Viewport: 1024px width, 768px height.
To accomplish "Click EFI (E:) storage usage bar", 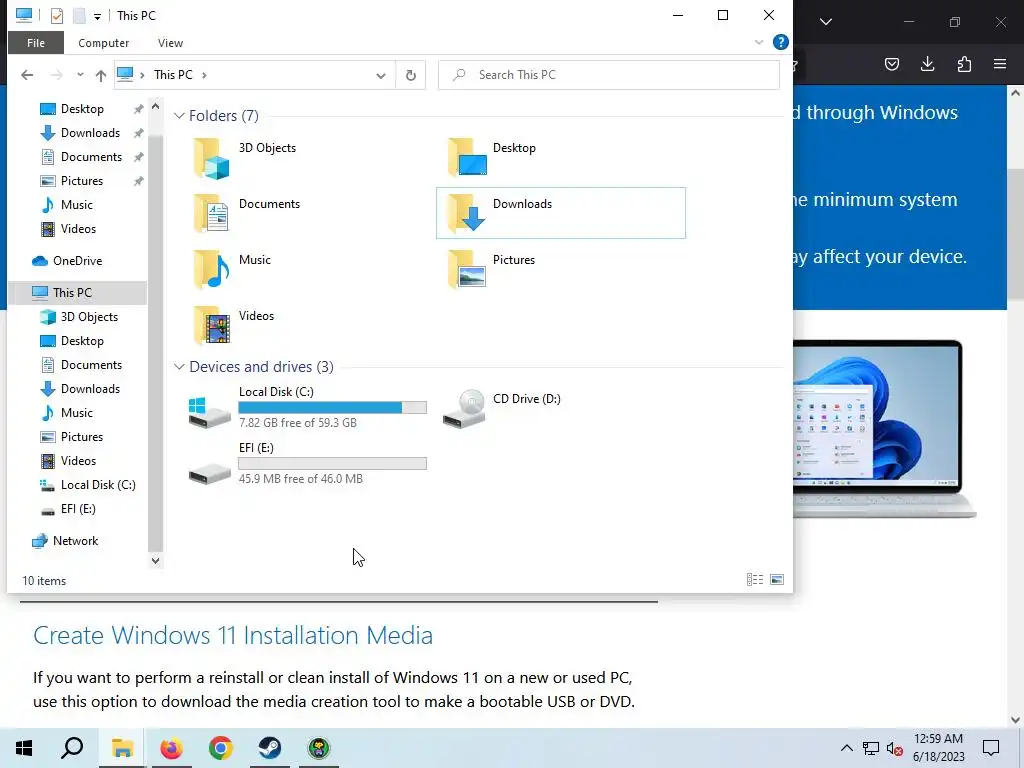I will 332,464.
